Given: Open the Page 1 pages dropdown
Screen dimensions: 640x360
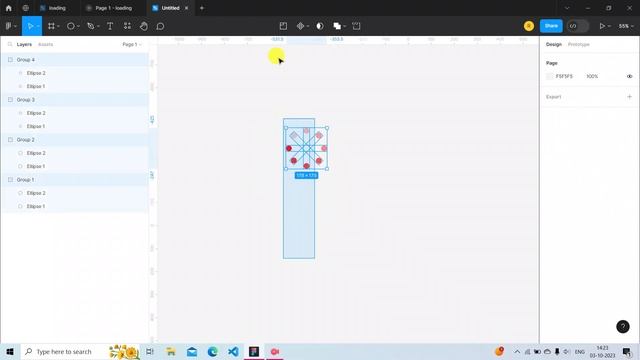Looking at the screenshot, I should tap(132, 44).
